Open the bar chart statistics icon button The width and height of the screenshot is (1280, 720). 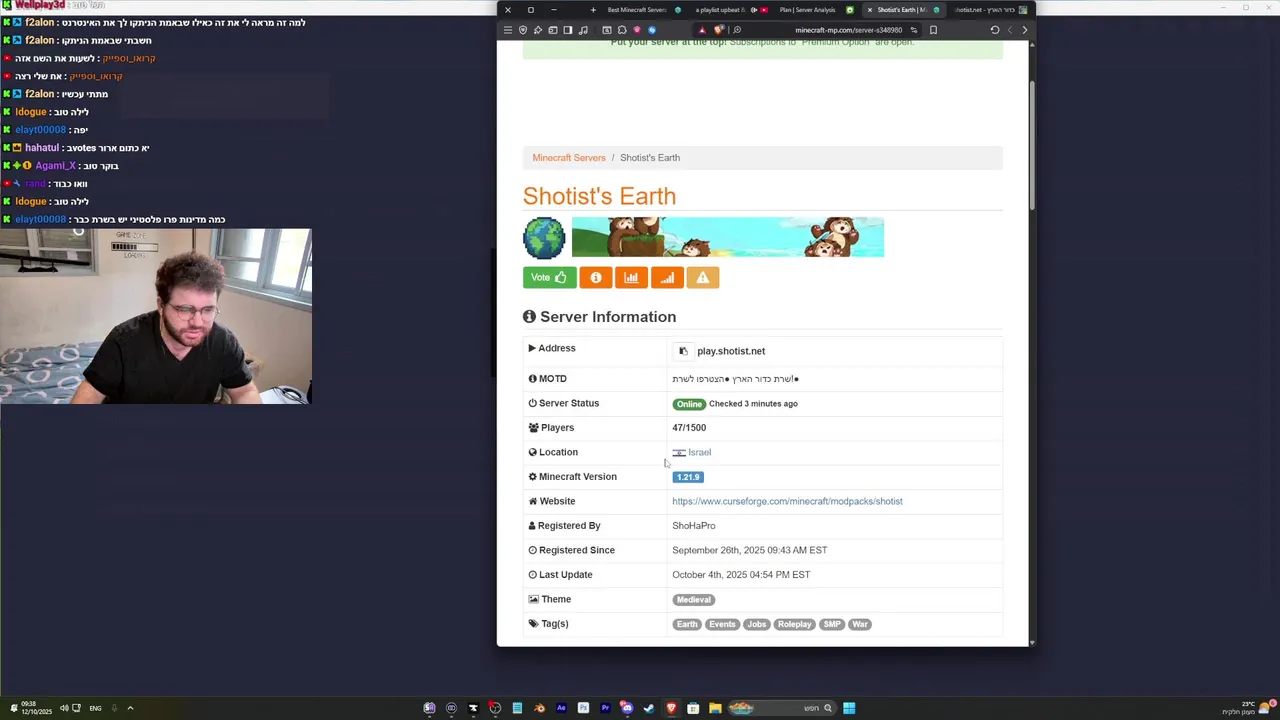[x=631, y=277]
